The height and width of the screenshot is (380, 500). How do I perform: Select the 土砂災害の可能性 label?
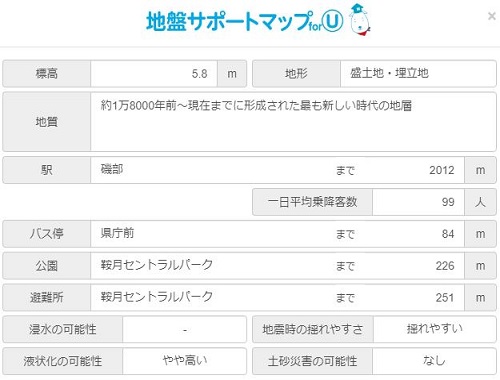312,361
